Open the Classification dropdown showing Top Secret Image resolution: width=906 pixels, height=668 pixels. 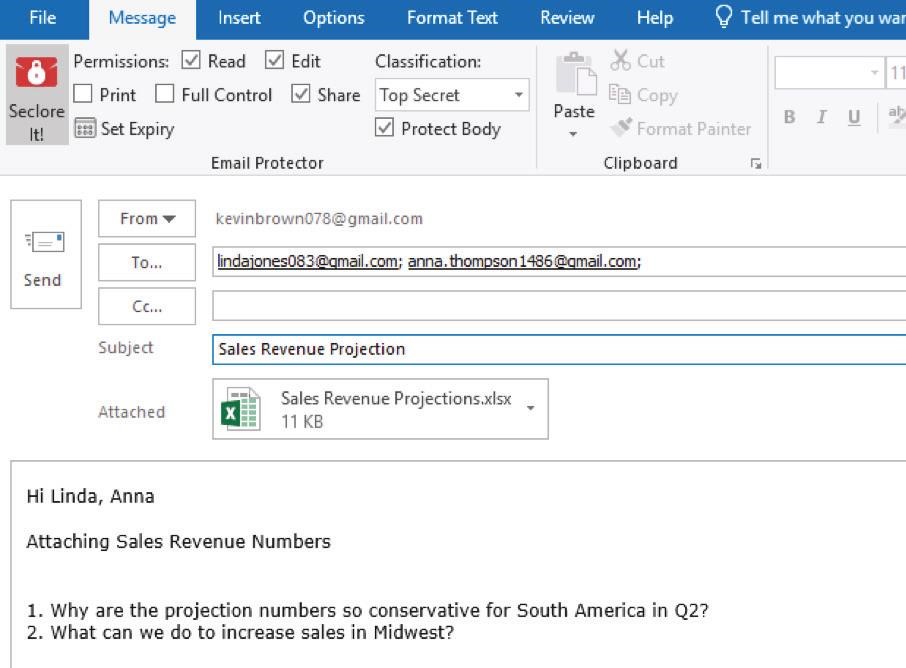(518, 95)
